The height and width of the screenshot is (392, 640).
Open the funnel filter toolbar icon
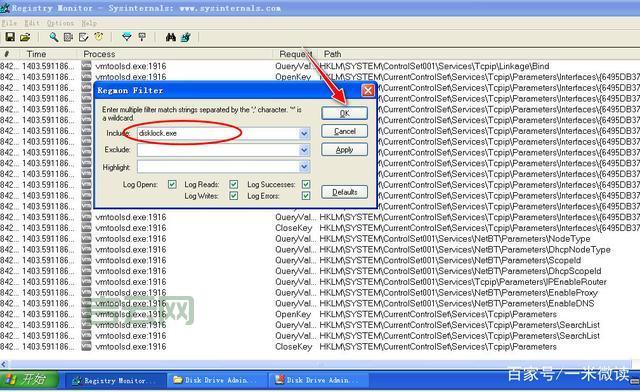click(x=127, y=37)
